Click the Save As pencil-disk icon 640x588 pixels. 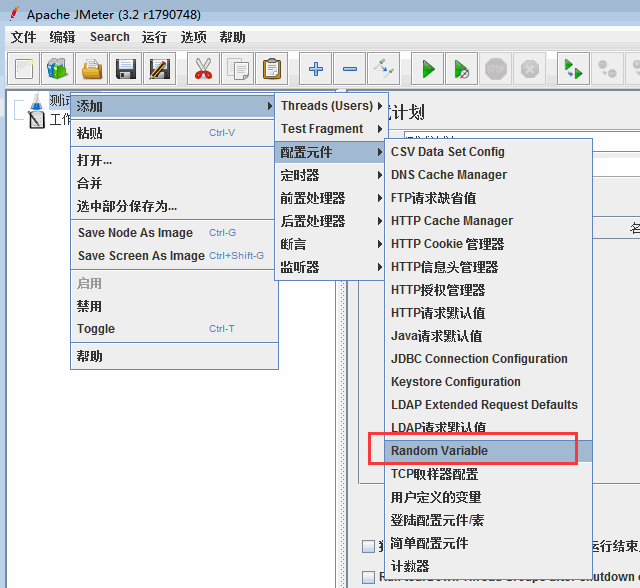coord(160,69)
